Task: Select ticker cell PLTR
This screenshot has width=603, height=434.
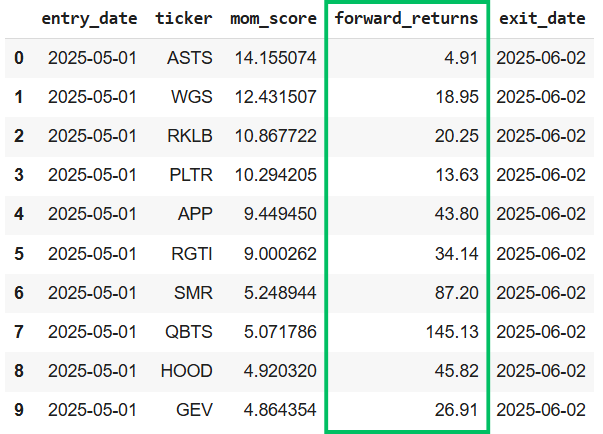Action: pos(191,175)
